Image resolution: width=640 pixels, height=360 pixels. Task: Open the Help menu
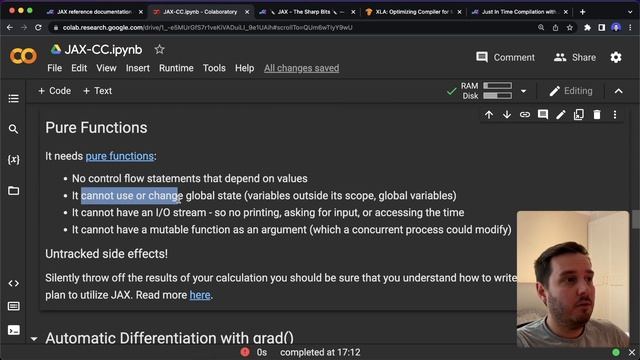click(x=244, y=68)
